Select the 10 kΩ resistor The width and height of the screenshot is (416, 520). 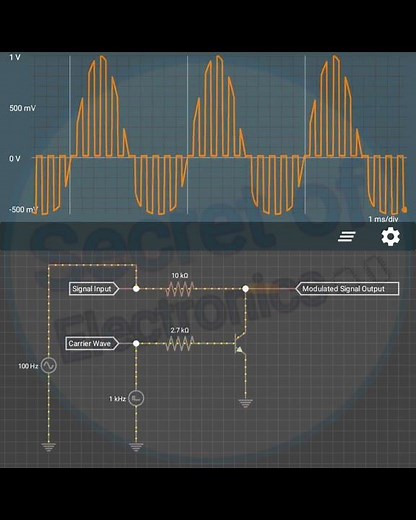click(x=180, y=289)
